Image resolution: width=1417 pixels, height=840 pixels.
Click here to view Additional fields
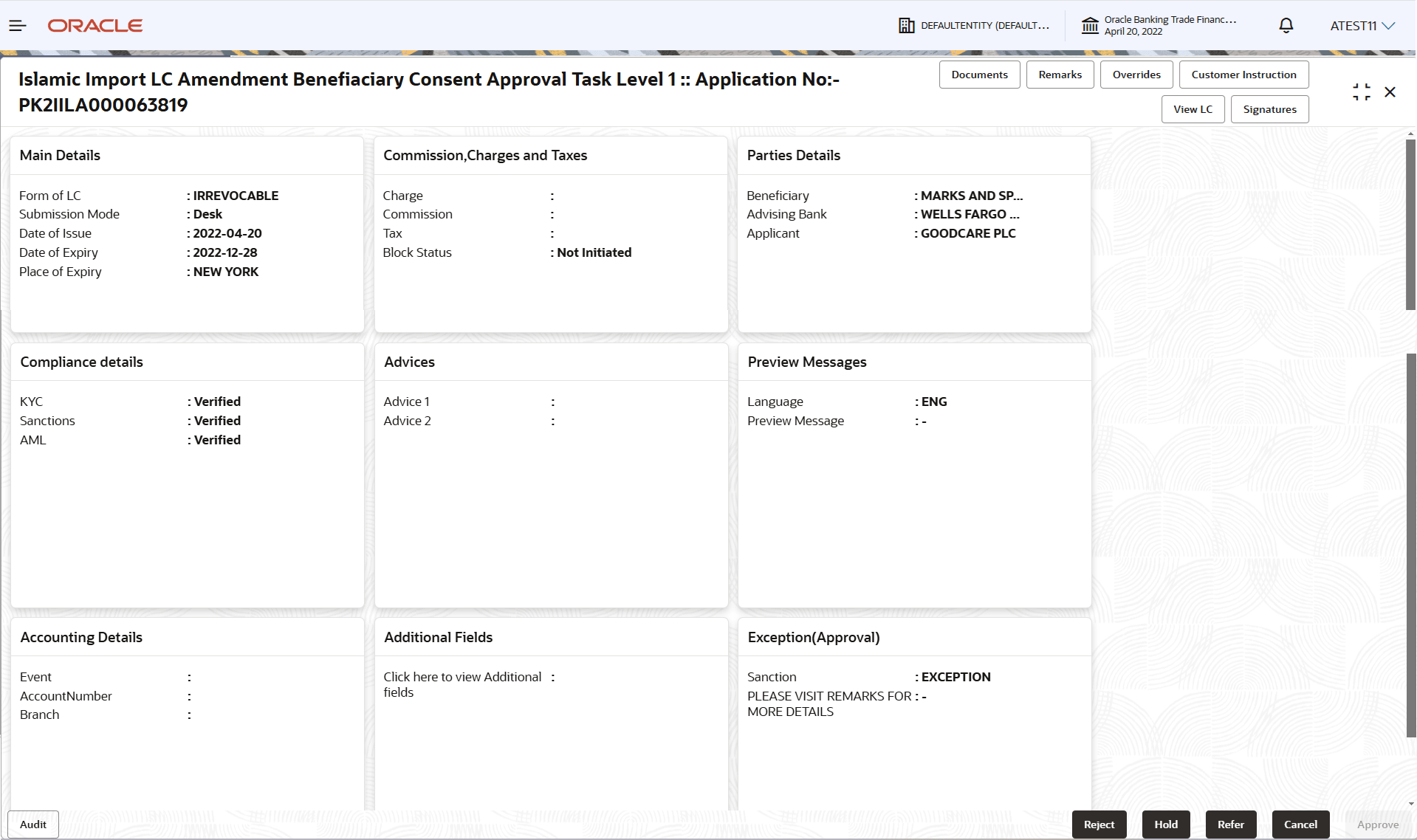(x=462, y=684)
